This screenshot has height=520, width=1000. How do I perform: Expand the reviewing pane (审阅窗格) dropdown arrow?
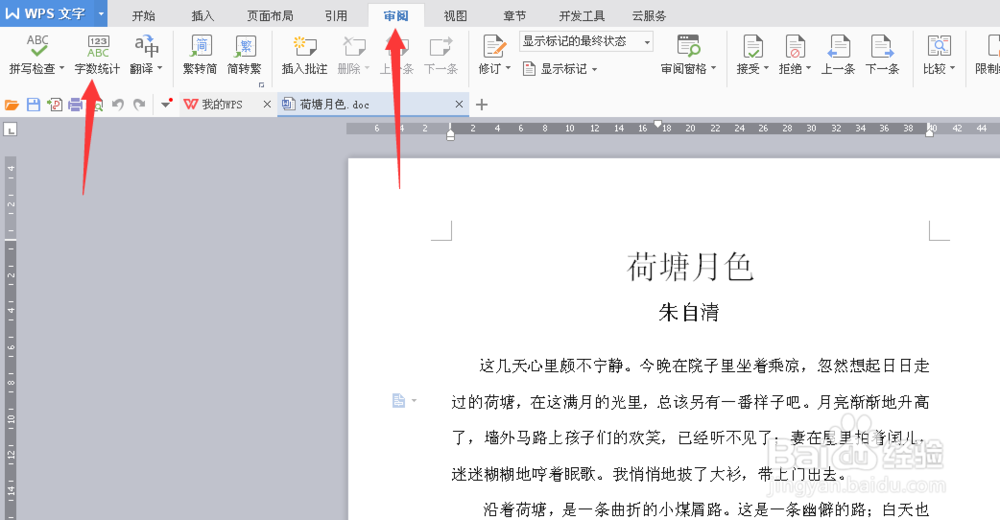713,68
